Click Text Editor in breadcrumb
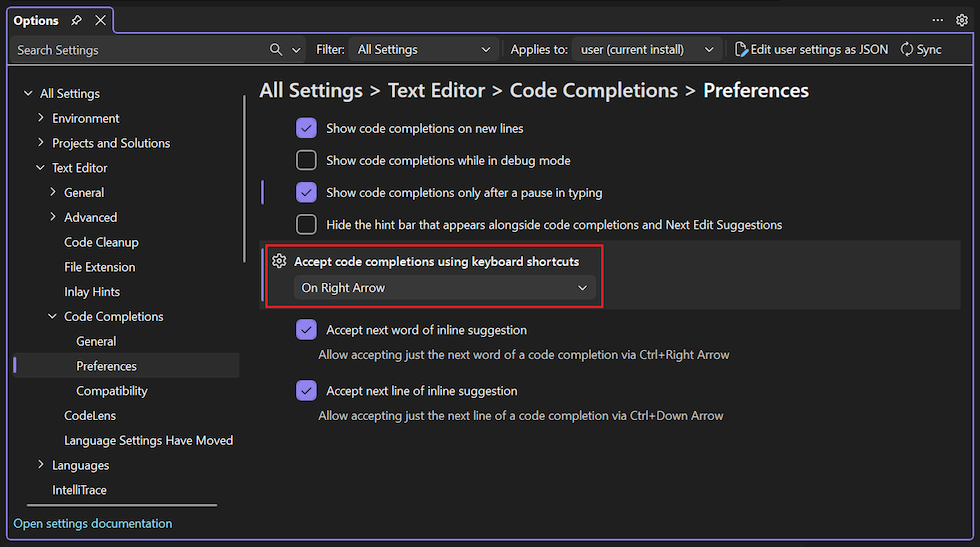 click(x=436, y=90)
